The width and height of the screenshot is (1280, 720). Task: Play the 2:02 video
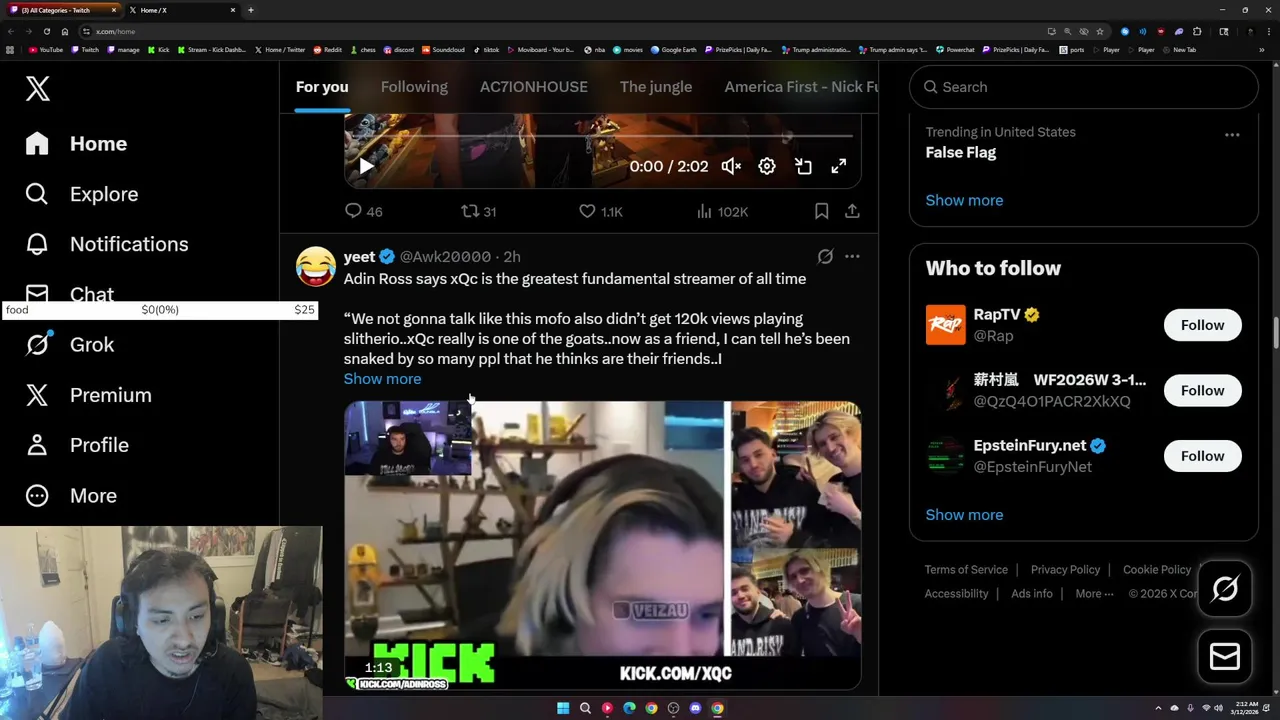(x=366, y=167)
